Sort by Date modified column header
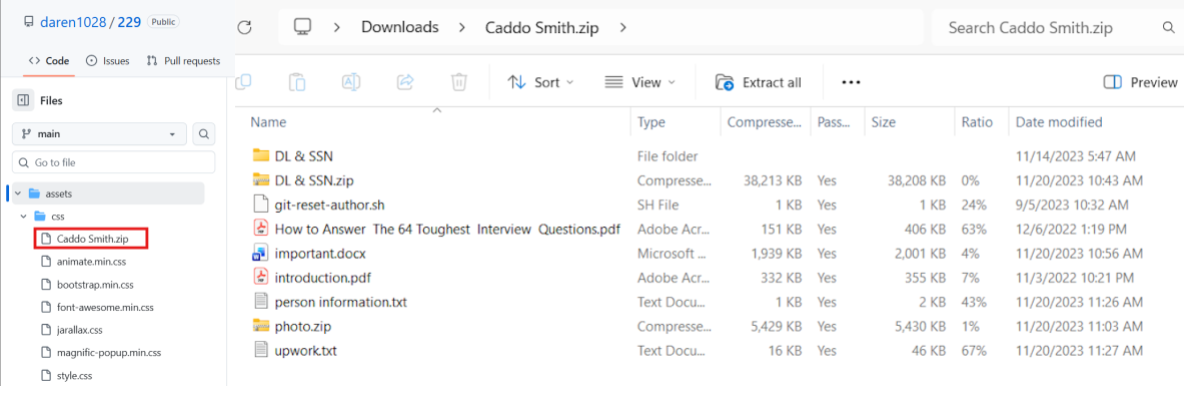1184x403 pixels. click(x=1059, y=122)
